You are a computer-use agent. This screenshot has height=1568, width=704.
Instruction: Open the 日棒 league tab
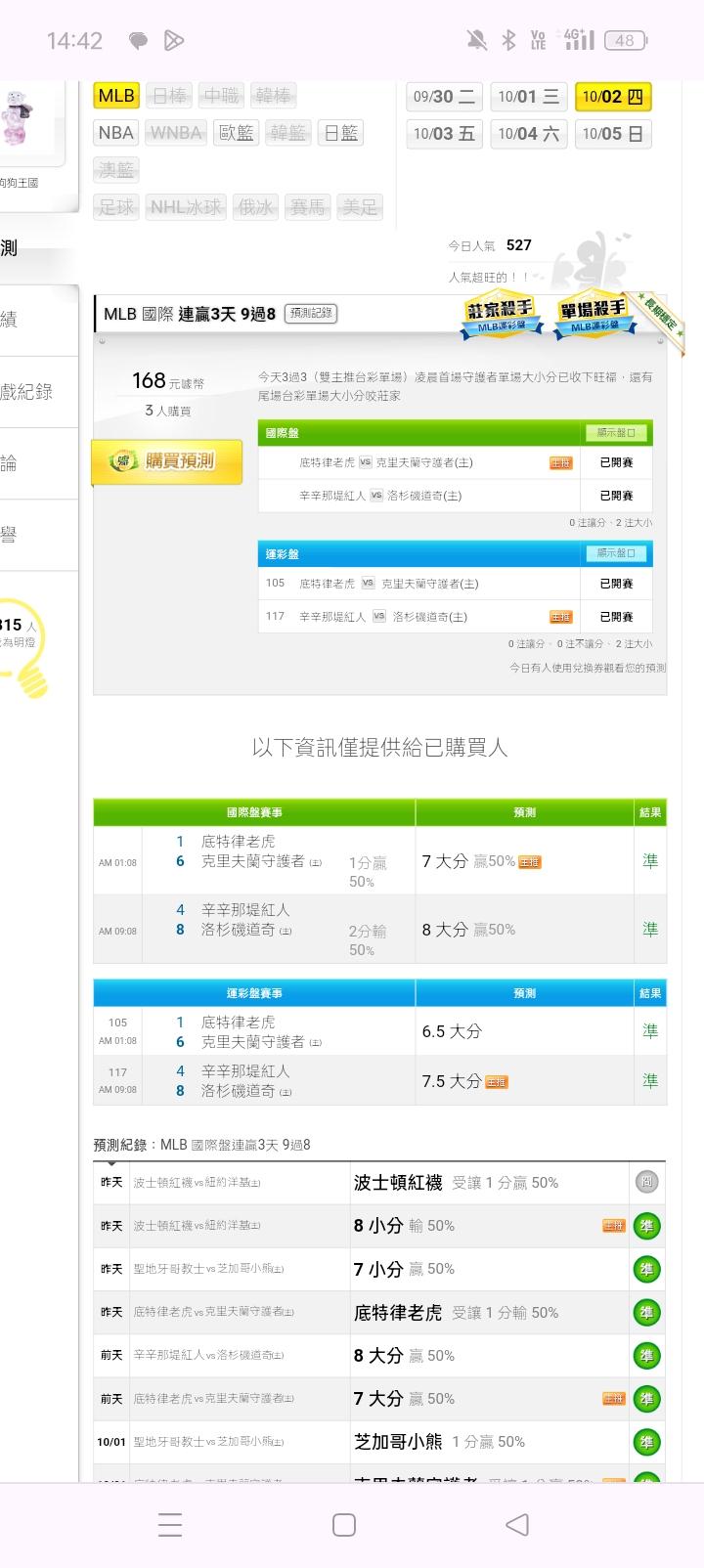(x=169, y=95)
